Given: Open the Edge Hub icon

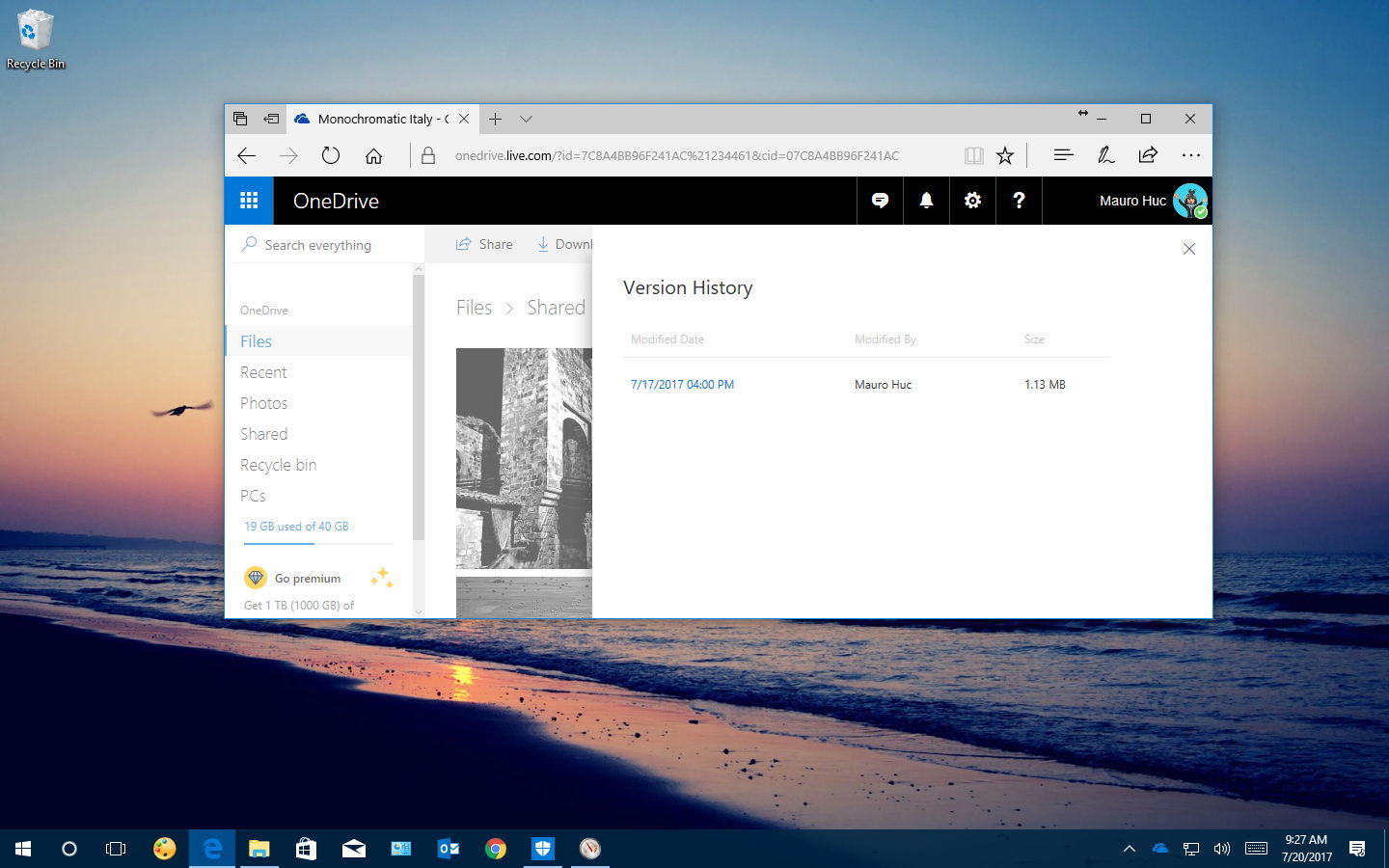Looking at the screenshot, I should (x=1064, y=154).
